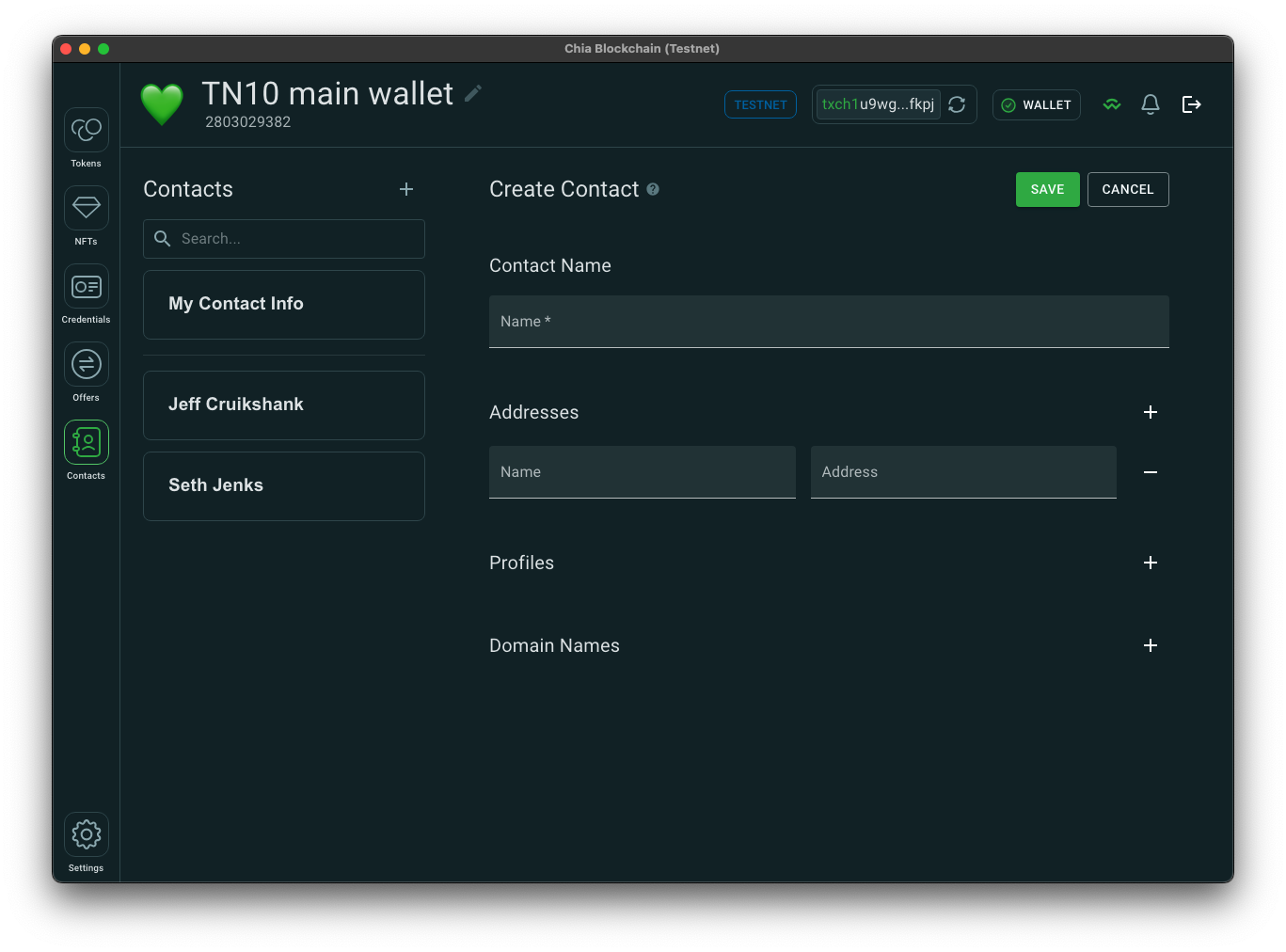Save the new contact
This screenshot has height=952, width=1286.
pyautogui.click(x=1047, y=189)
